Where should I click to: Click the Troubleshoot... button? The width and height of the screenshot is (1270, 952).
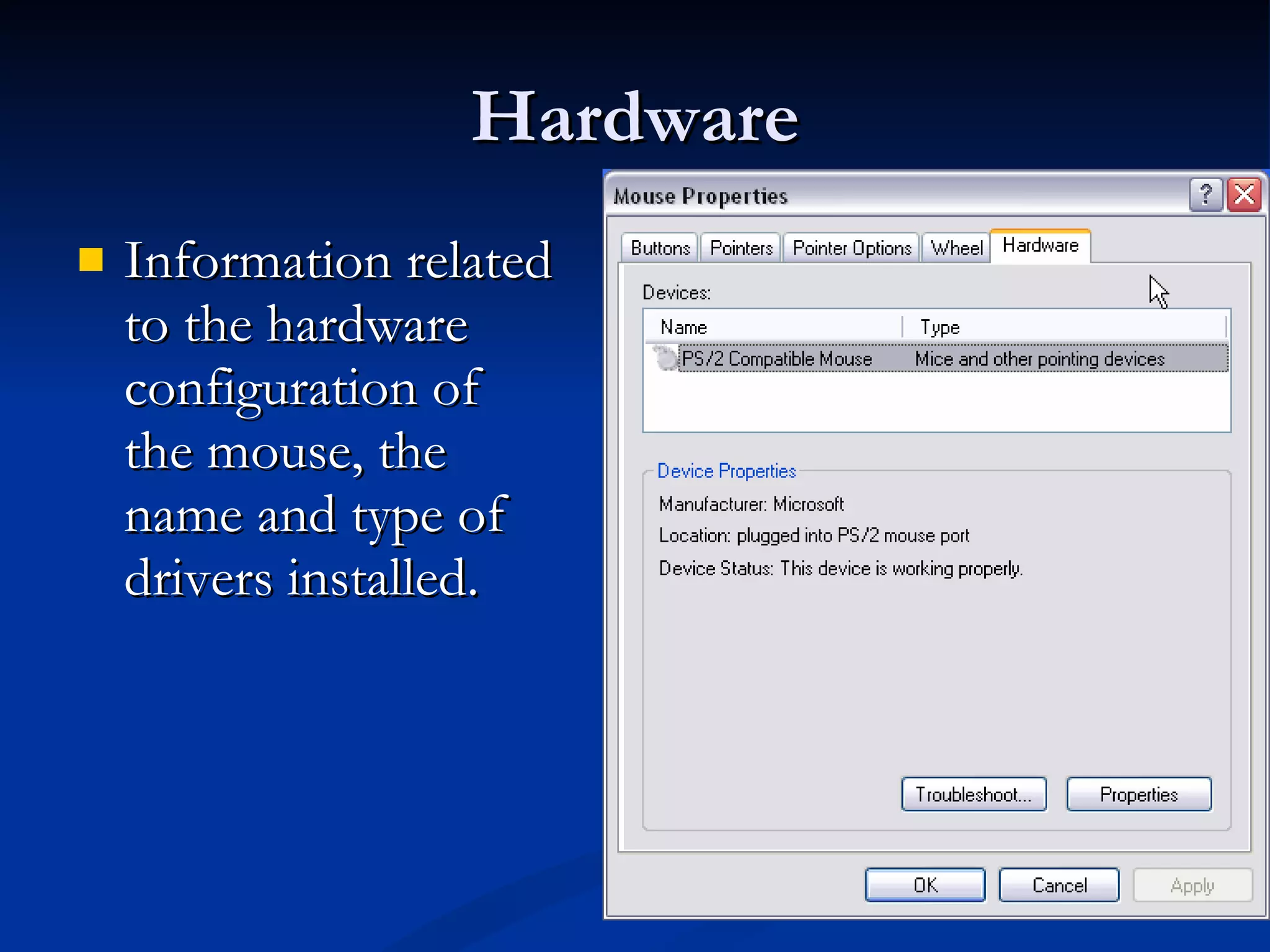(x=974, y=795)
